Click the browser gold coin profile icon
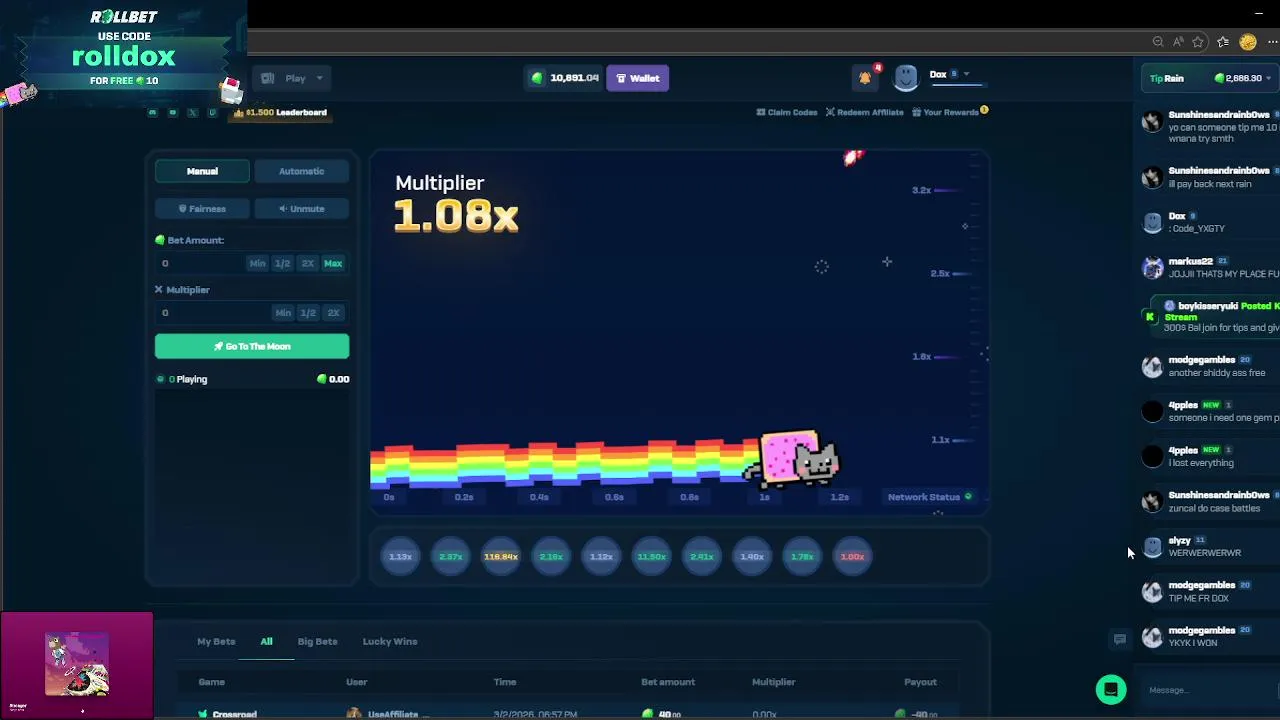Screen dimensions: 1280x720 1247,42
